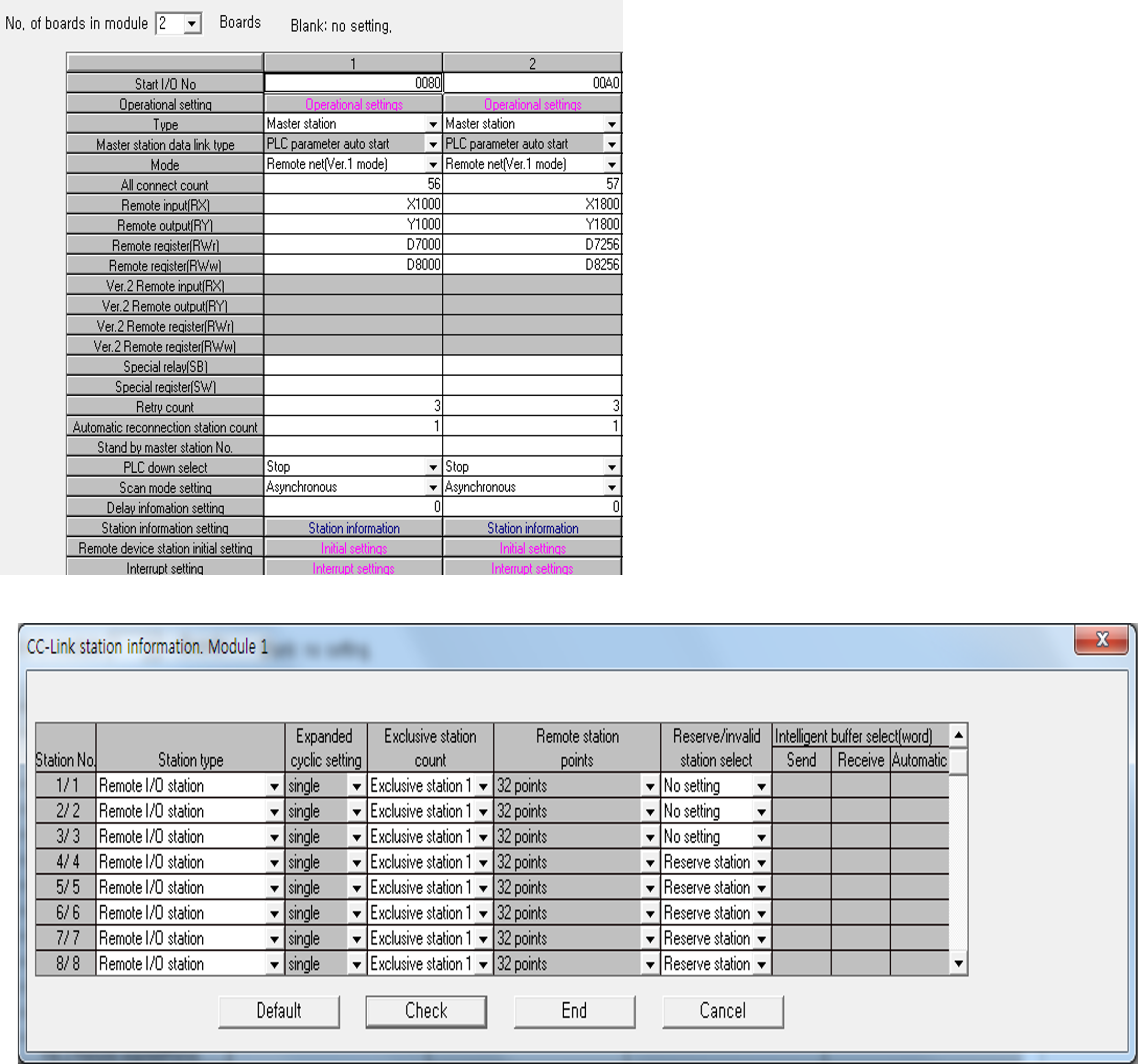
Task: Select Remote input(RX) cell X1000
Action: pyautogui.click(x=353, y=204)
